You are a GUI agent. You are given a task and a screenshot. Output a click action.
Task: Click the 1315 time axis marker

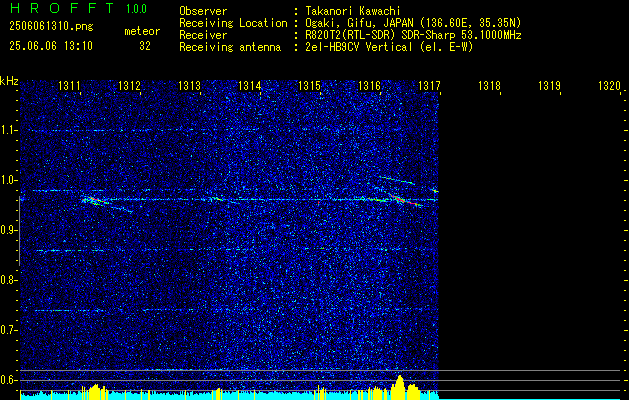coord(309,85)
